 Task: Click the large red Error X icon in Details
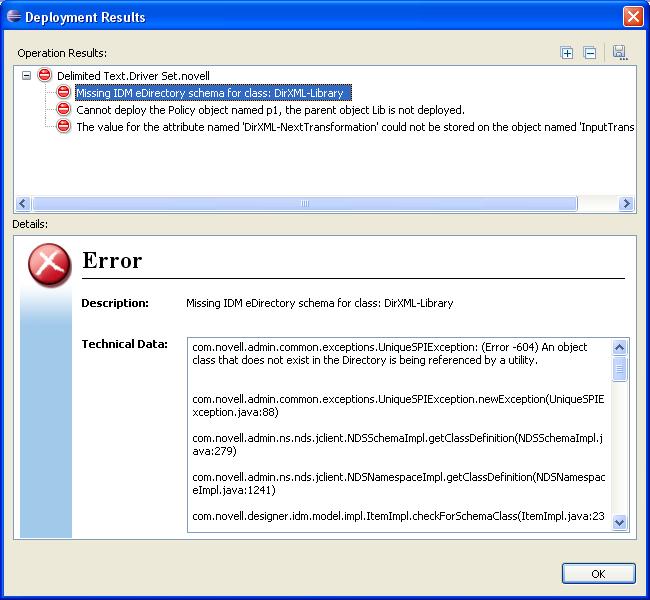pyautogui.click(x=49, y=265)
